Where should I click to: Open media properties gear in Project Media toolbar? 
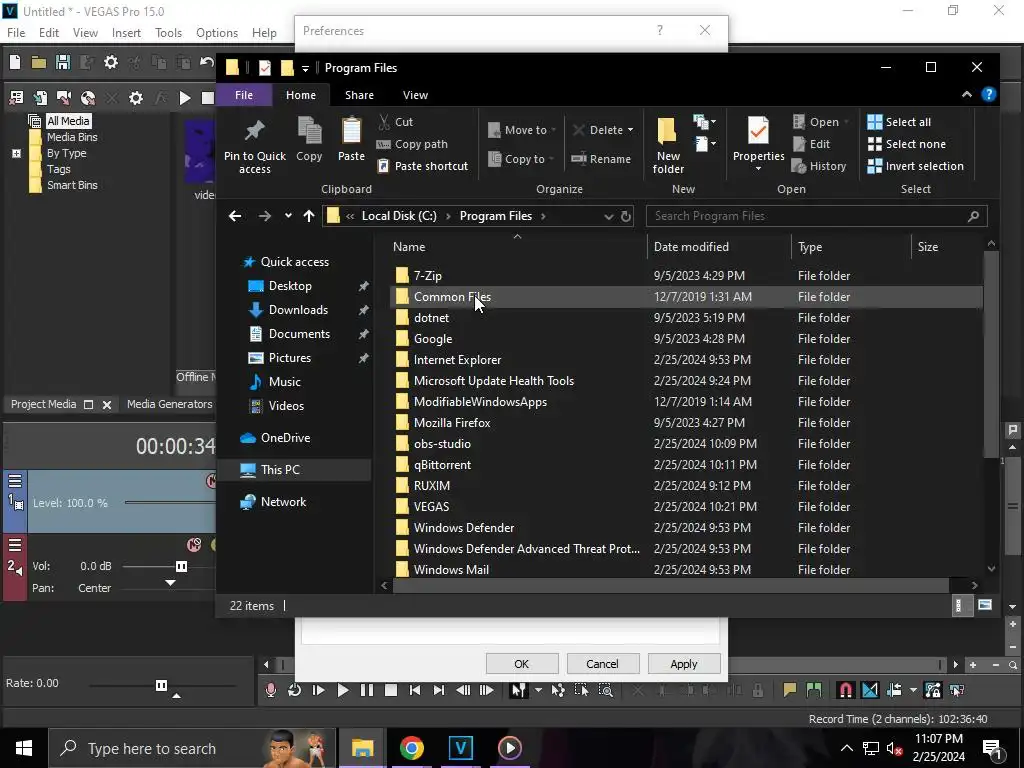(x=135, y=98)
